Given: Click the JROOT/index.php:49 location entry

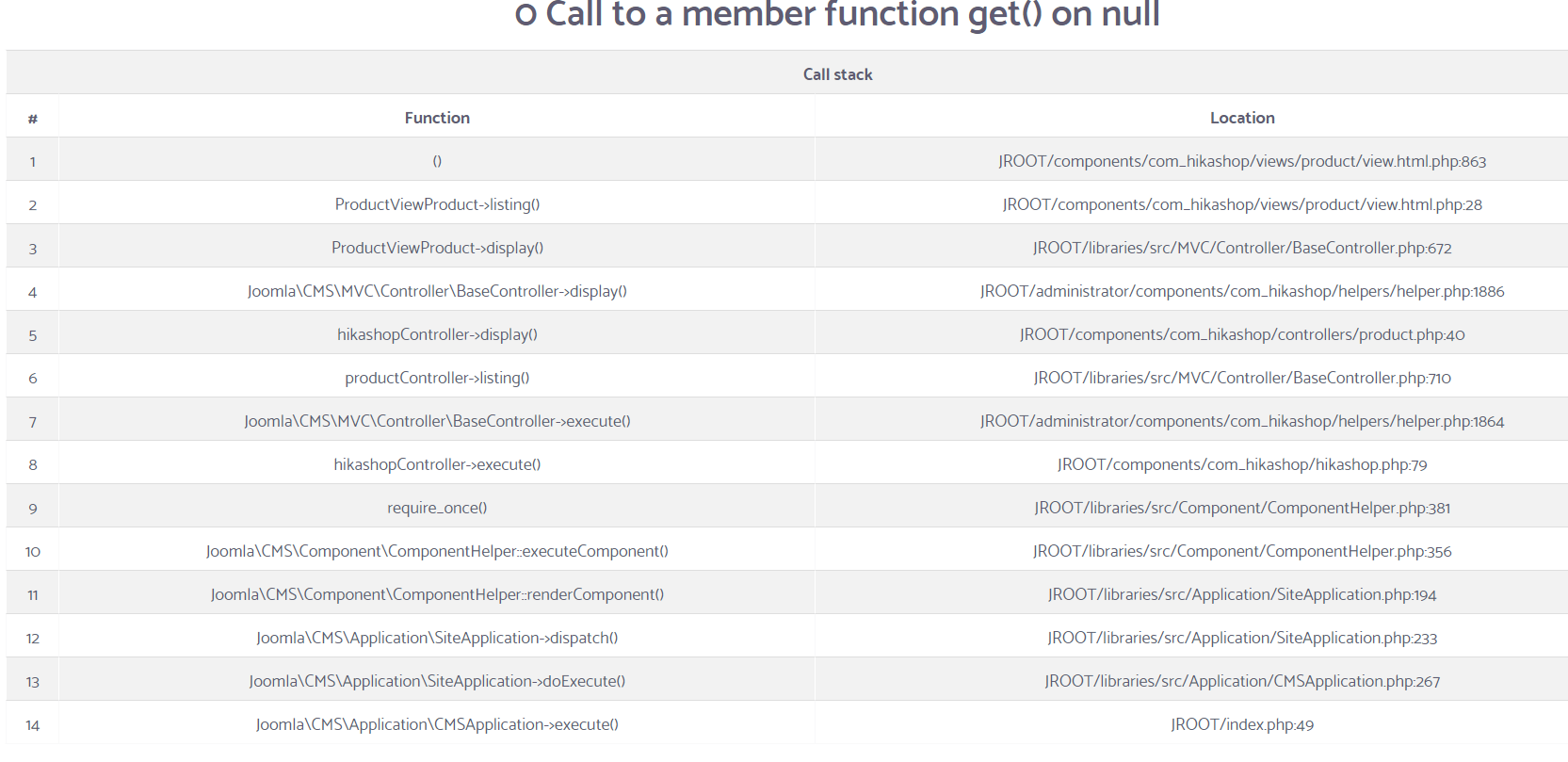Looking at the screenshot, I should pos(1242,724).
